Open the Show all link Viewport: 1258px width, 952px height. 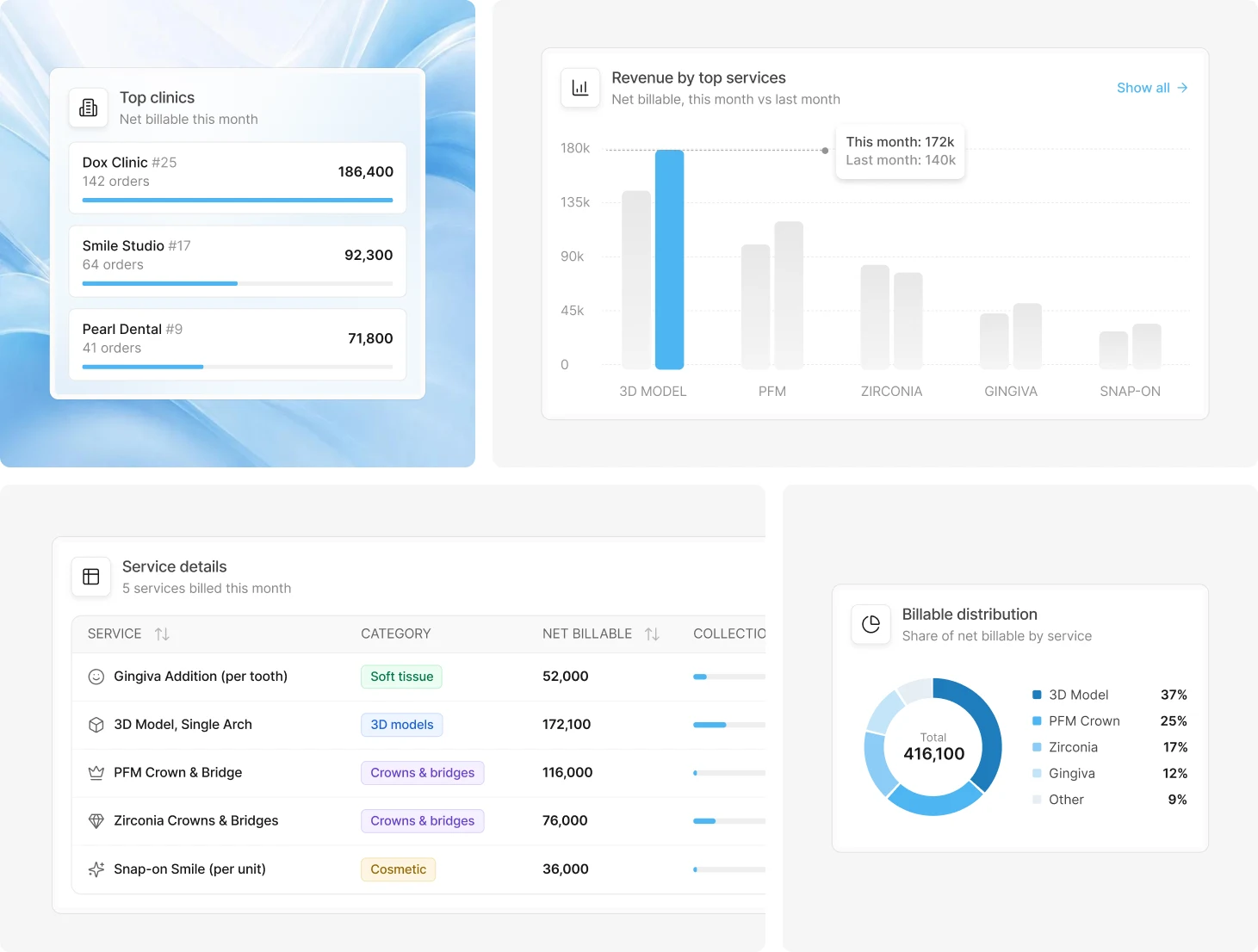1152,88
